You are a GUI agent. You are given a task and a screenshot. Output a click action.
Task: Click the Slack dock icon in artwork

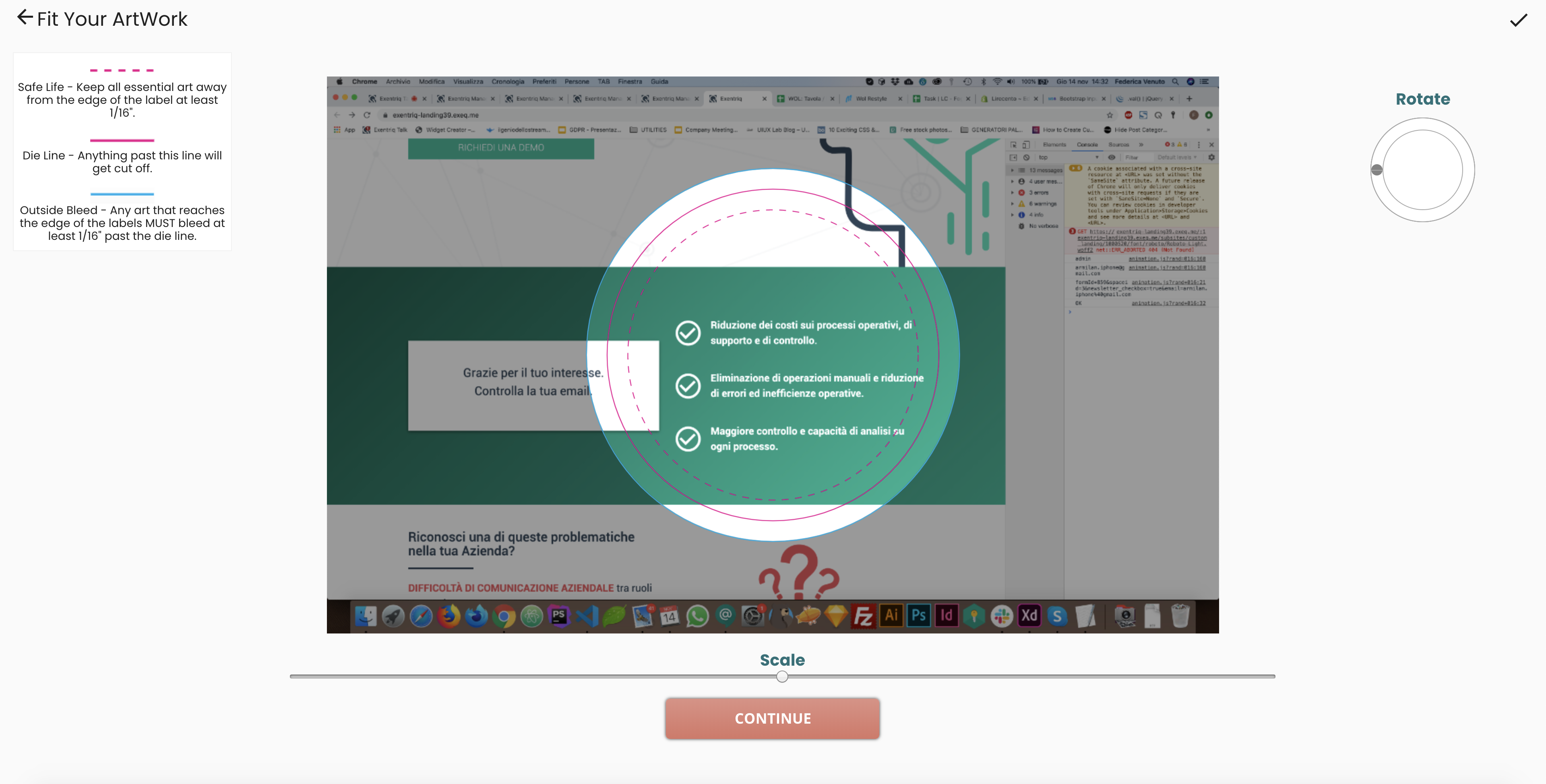(1002, 616)
